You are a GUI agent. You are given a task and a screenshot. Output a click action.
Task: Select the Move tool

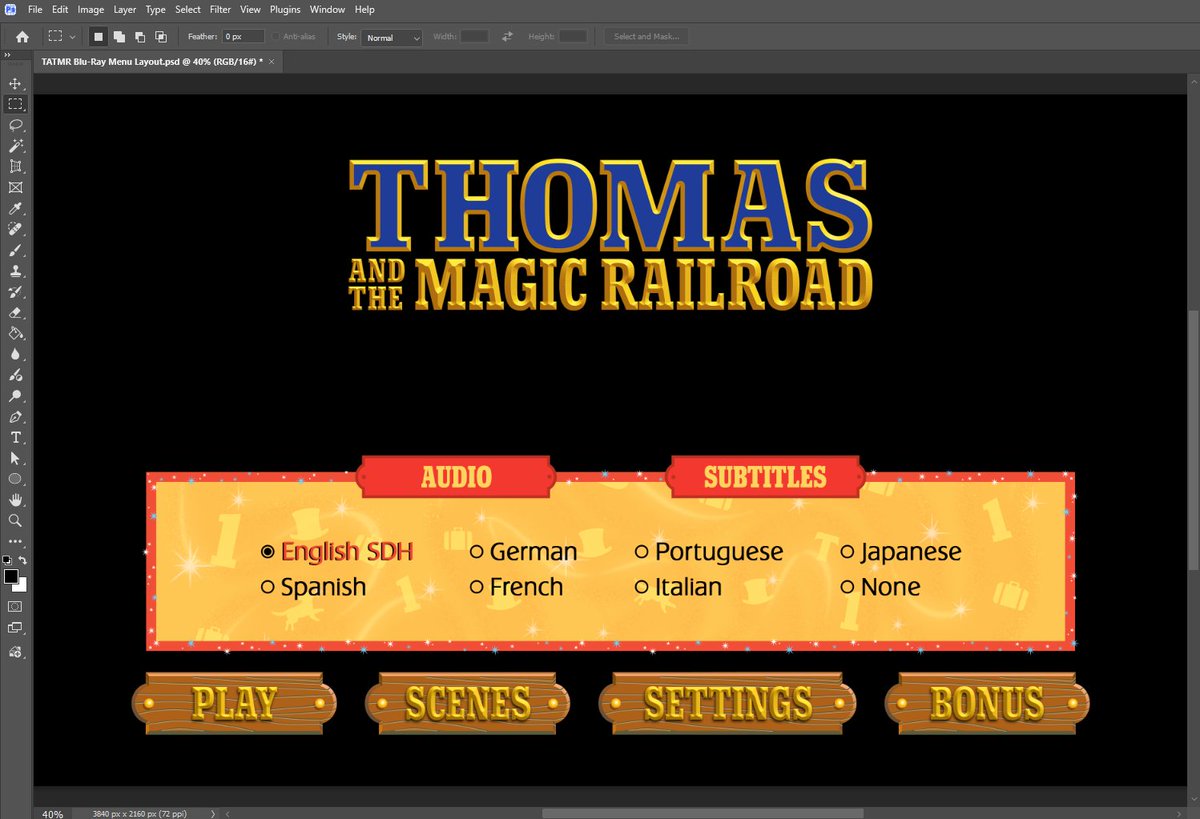[x=16, y=83]
